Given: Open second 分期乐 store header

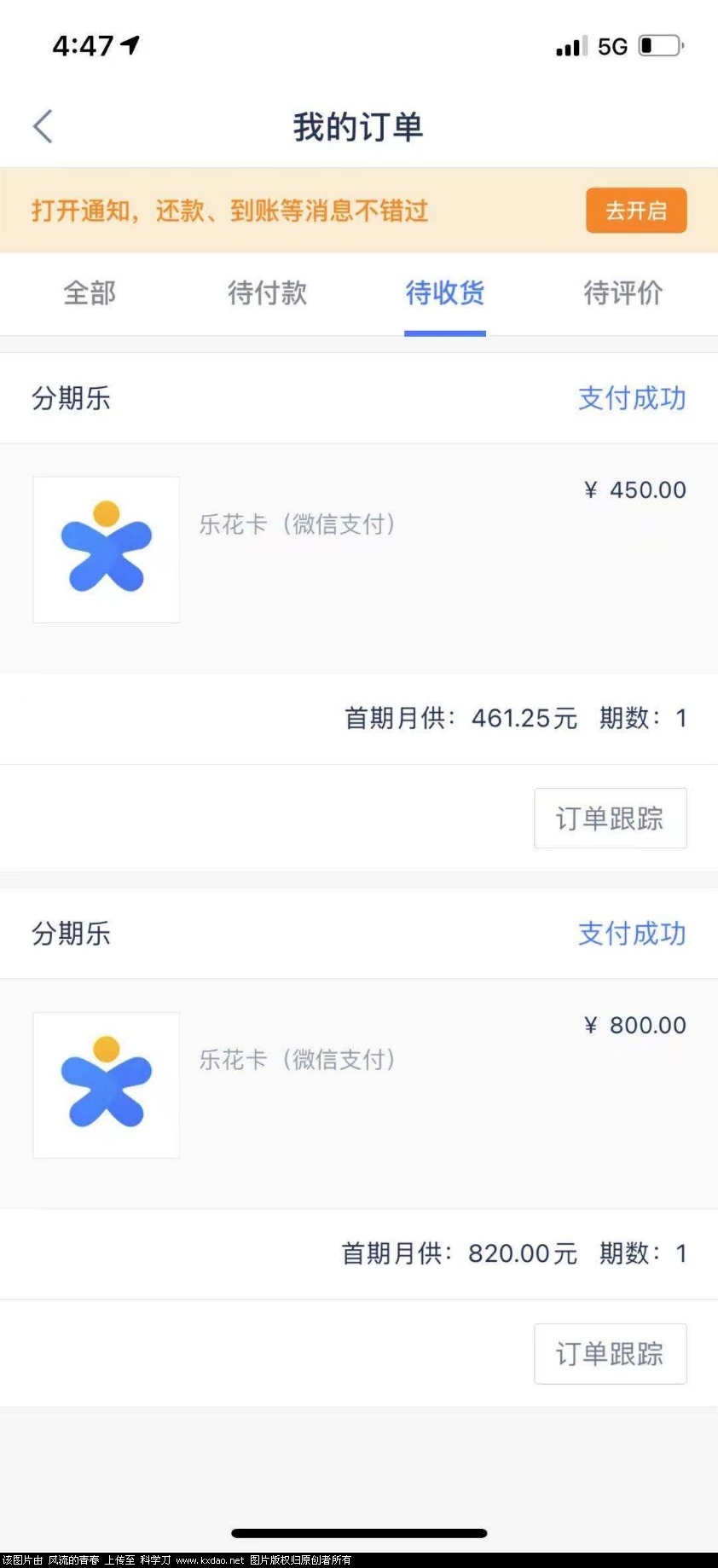Looking at the screenshot, I should click(x=71, y=934).
